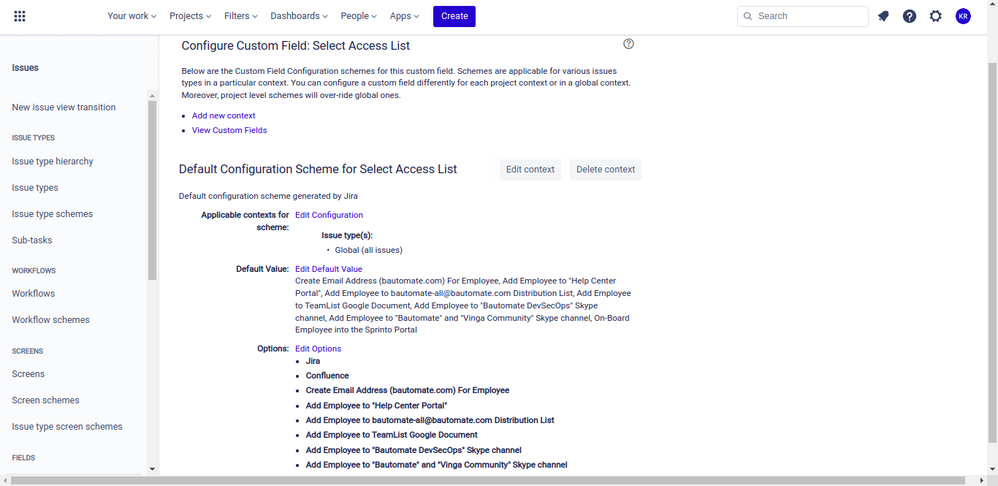Image resolution: width=998 pixels, height=486 pixels.
Task: Open Issue type screen schemes in sidebar
Action: 67,427
